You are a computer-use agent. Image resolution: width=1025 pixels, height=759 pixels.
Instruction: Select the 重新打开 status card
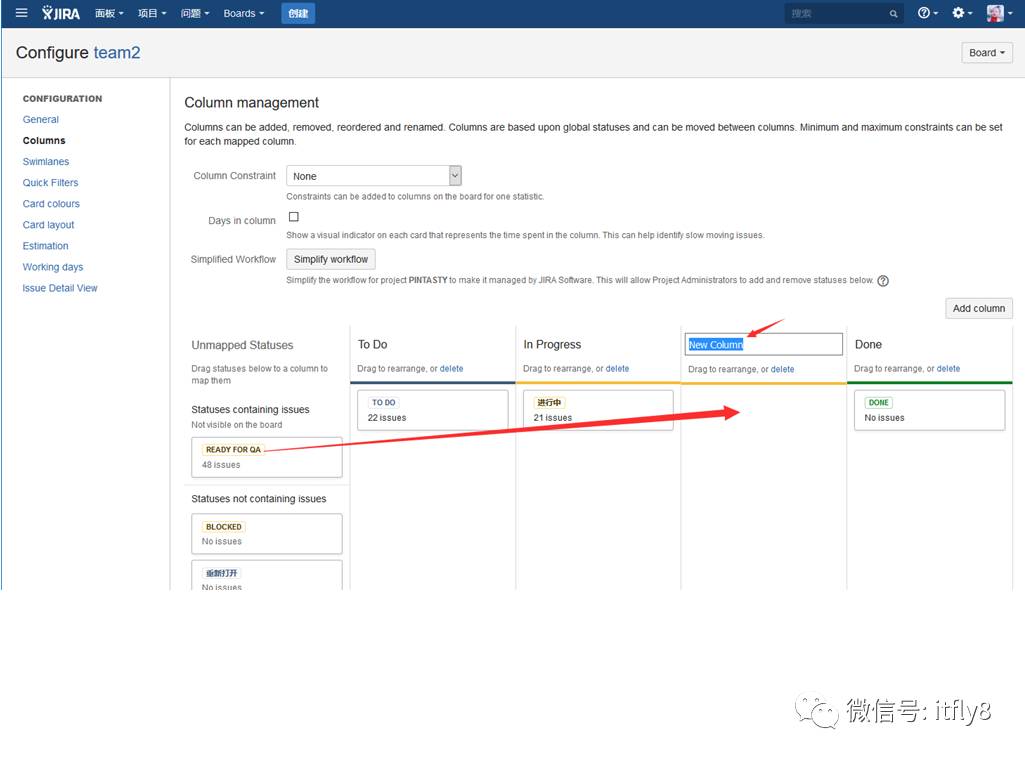267,575
